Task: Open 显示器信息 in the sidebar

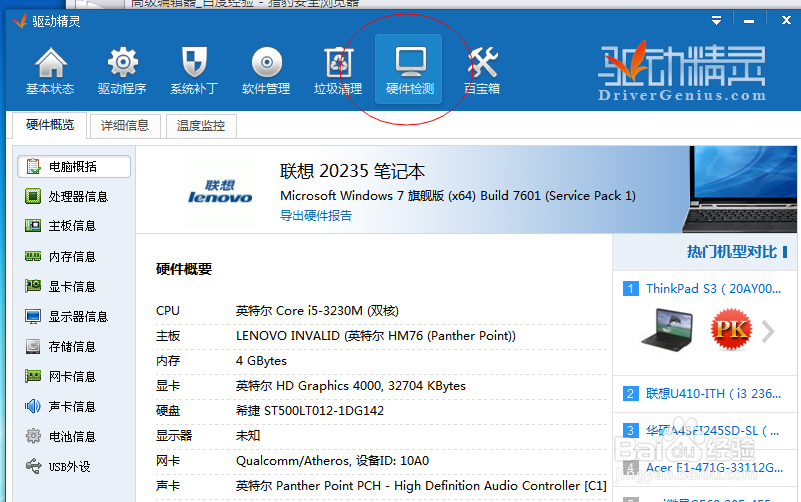Action: coord(66,317)
